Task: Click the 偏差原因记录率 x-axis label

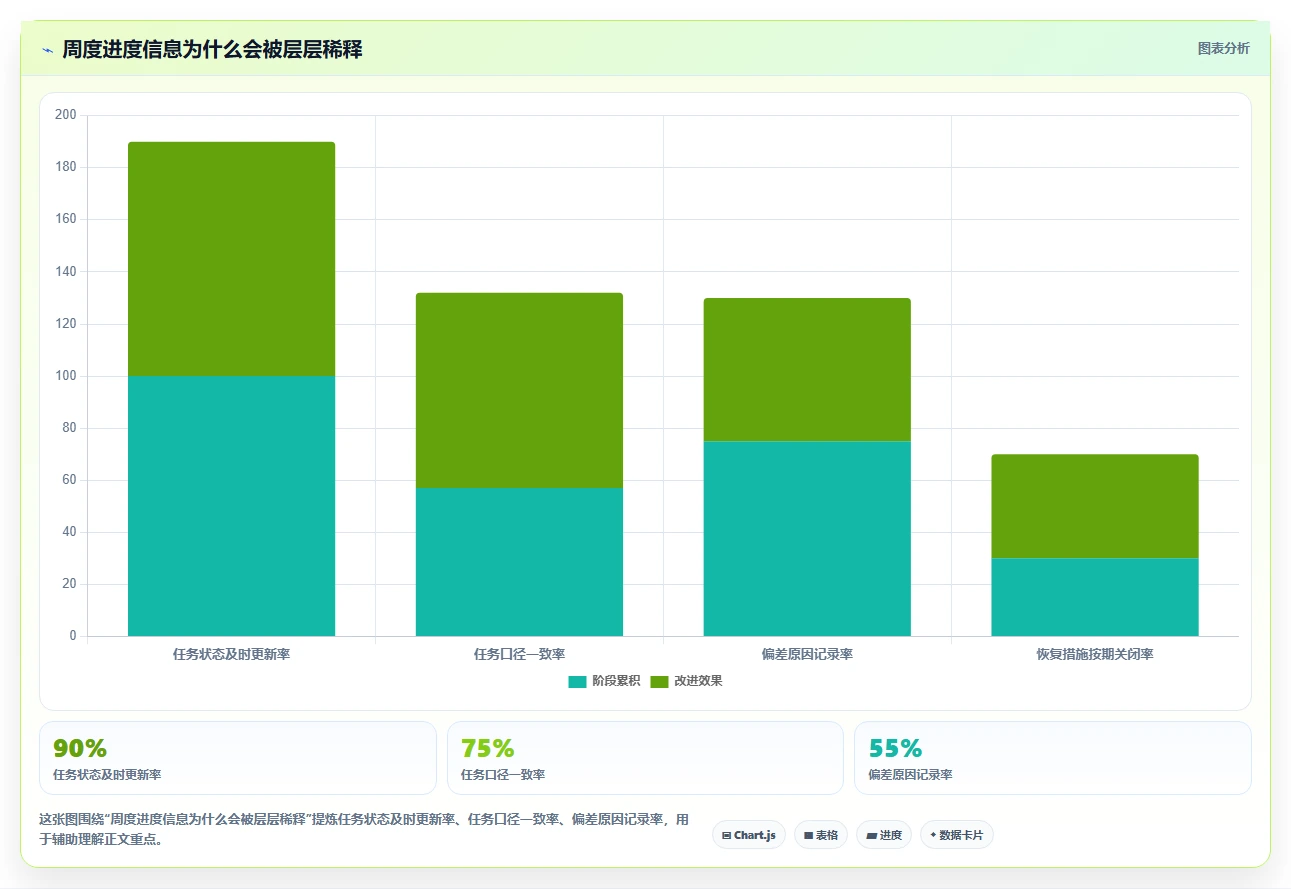Action: point(807,655)
